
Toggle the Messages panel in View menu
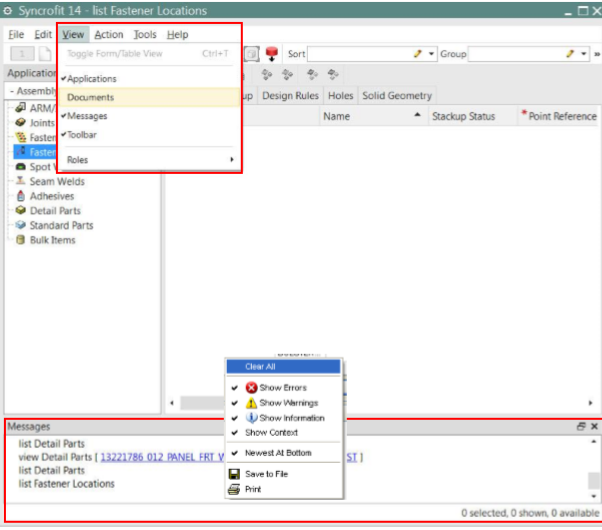149,116
